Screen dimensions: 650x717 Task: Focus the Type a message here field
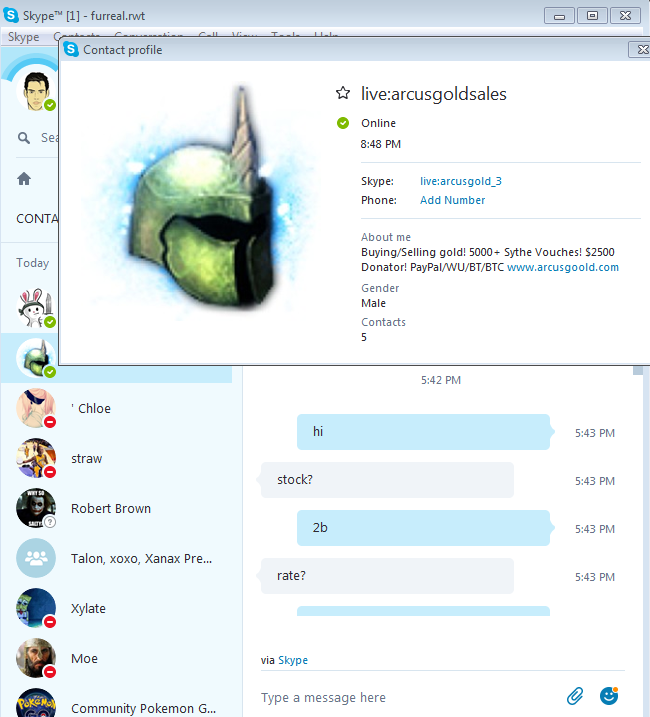tap(409, 697)
